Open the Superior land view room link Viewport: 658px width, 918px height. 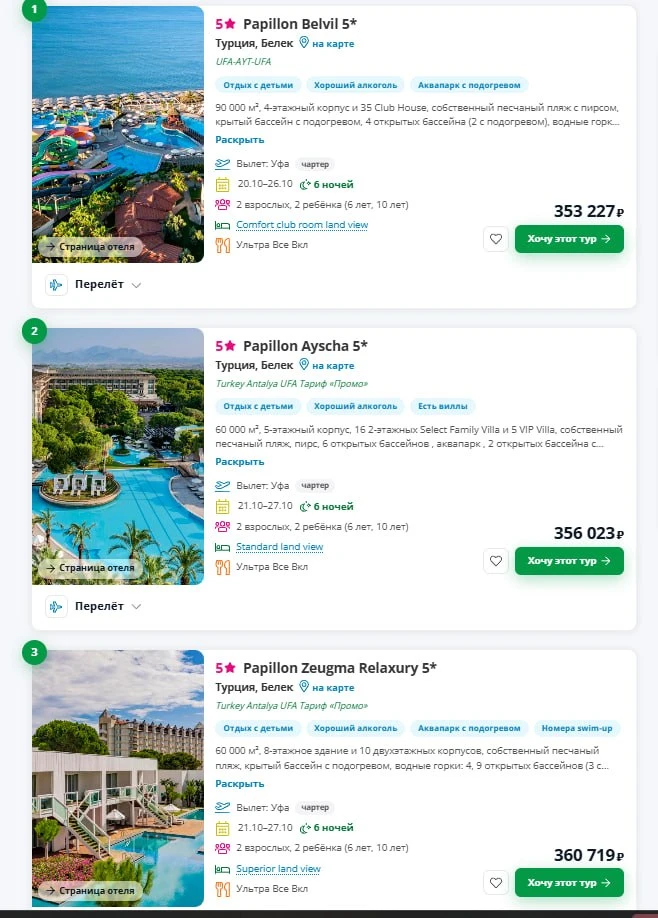278,869
